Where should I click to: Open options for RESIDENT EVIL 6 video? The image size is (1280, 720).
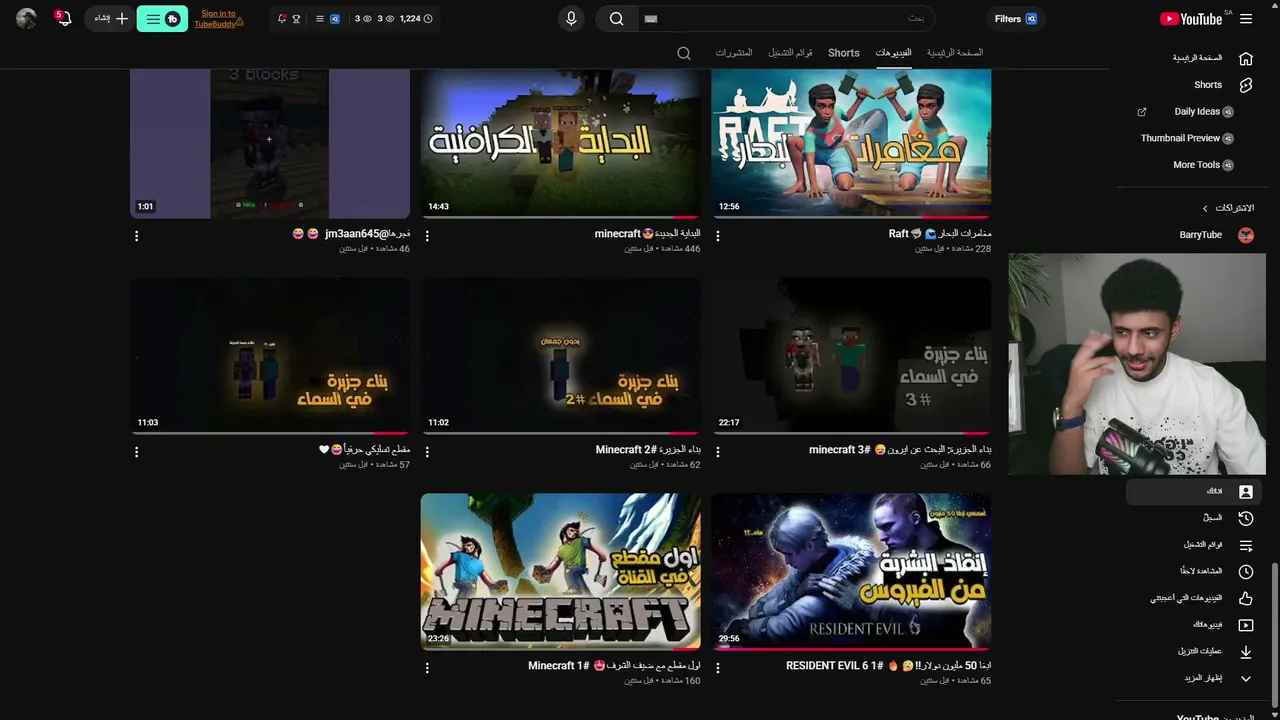(x=718, y=668)
